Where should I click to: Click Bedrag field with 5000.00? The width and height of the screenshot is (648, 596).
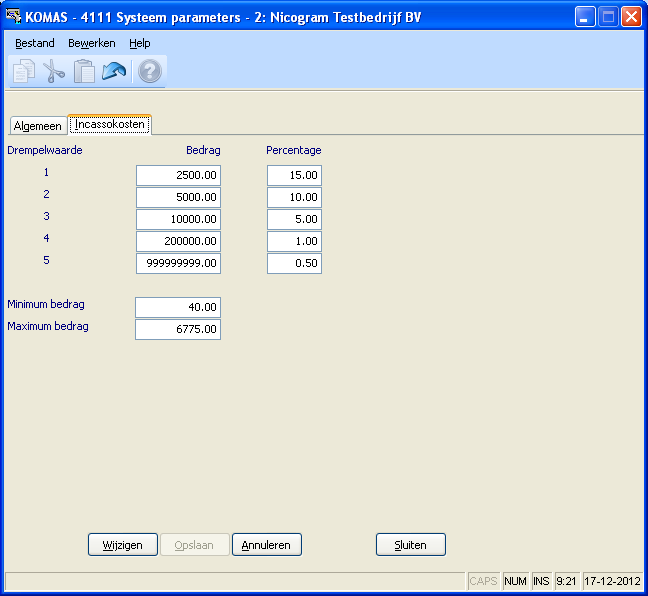tap(179, 197)
